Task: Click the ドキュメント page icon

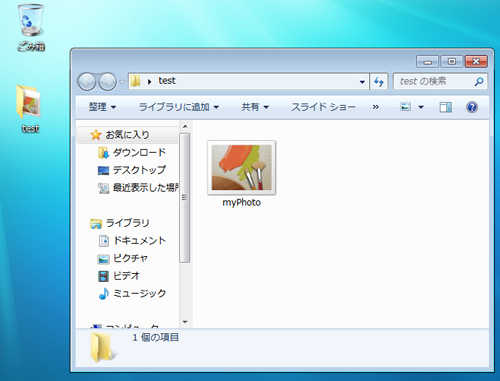Action: point(104,241)
